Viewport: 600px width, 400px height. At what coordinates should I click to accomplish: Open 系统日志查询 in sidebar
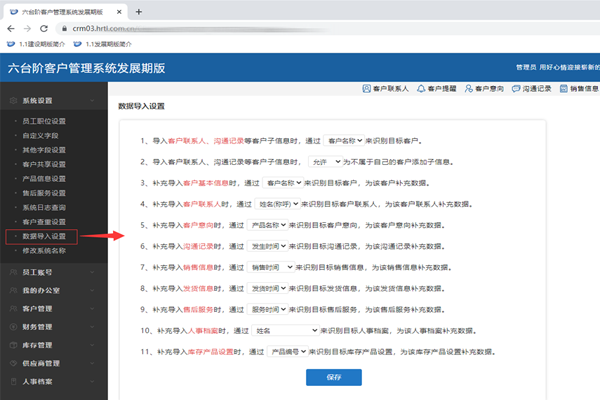pyautogui.click(x=44, y=207)
